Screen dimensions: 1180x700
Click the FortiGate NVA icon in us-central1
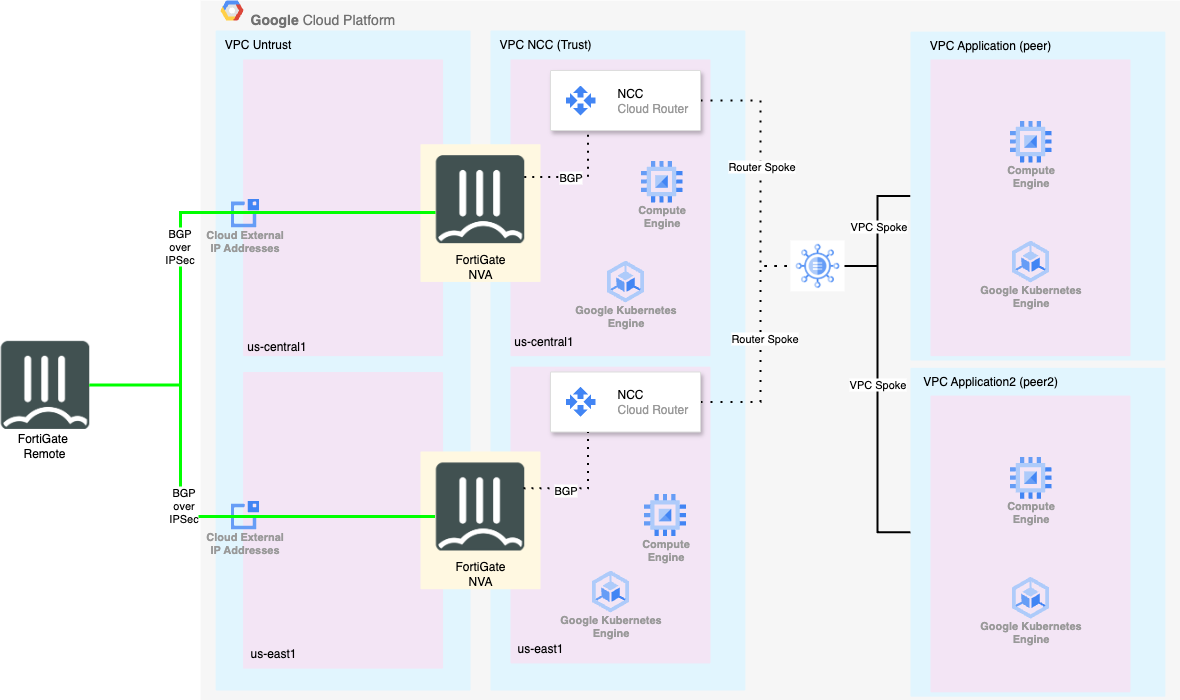pos(480,199)
